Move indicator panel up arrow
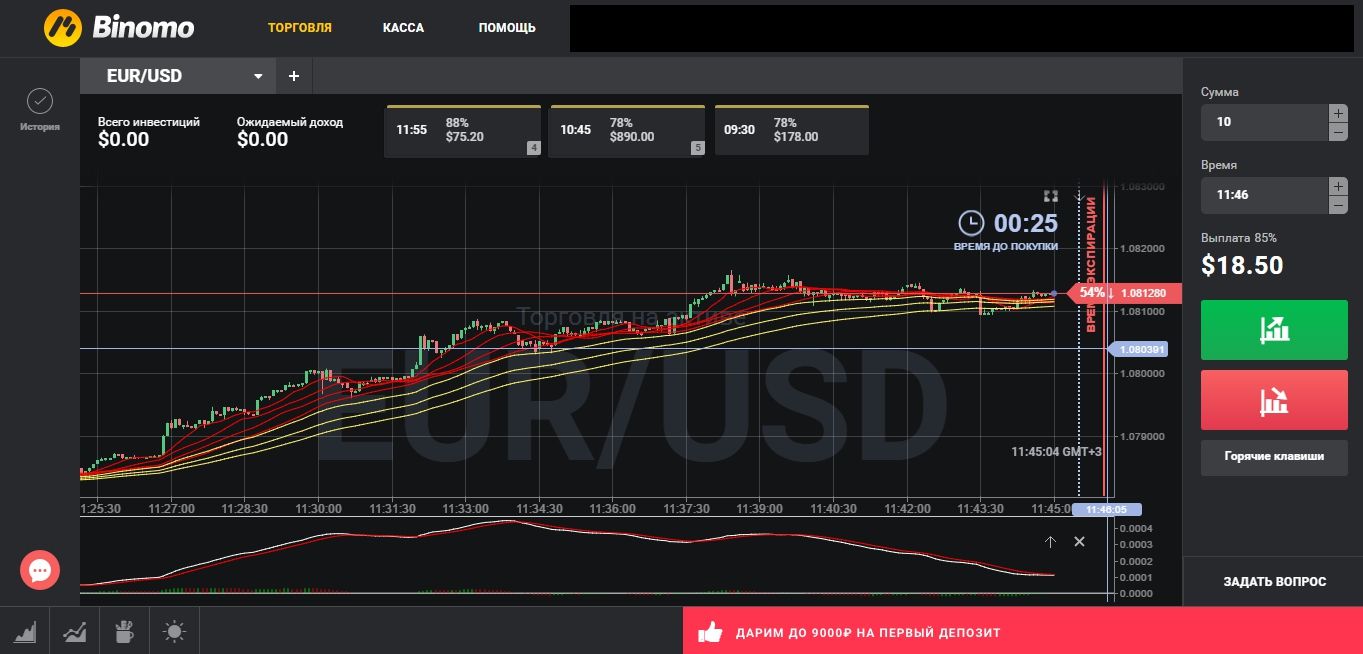 point(1050,542)
